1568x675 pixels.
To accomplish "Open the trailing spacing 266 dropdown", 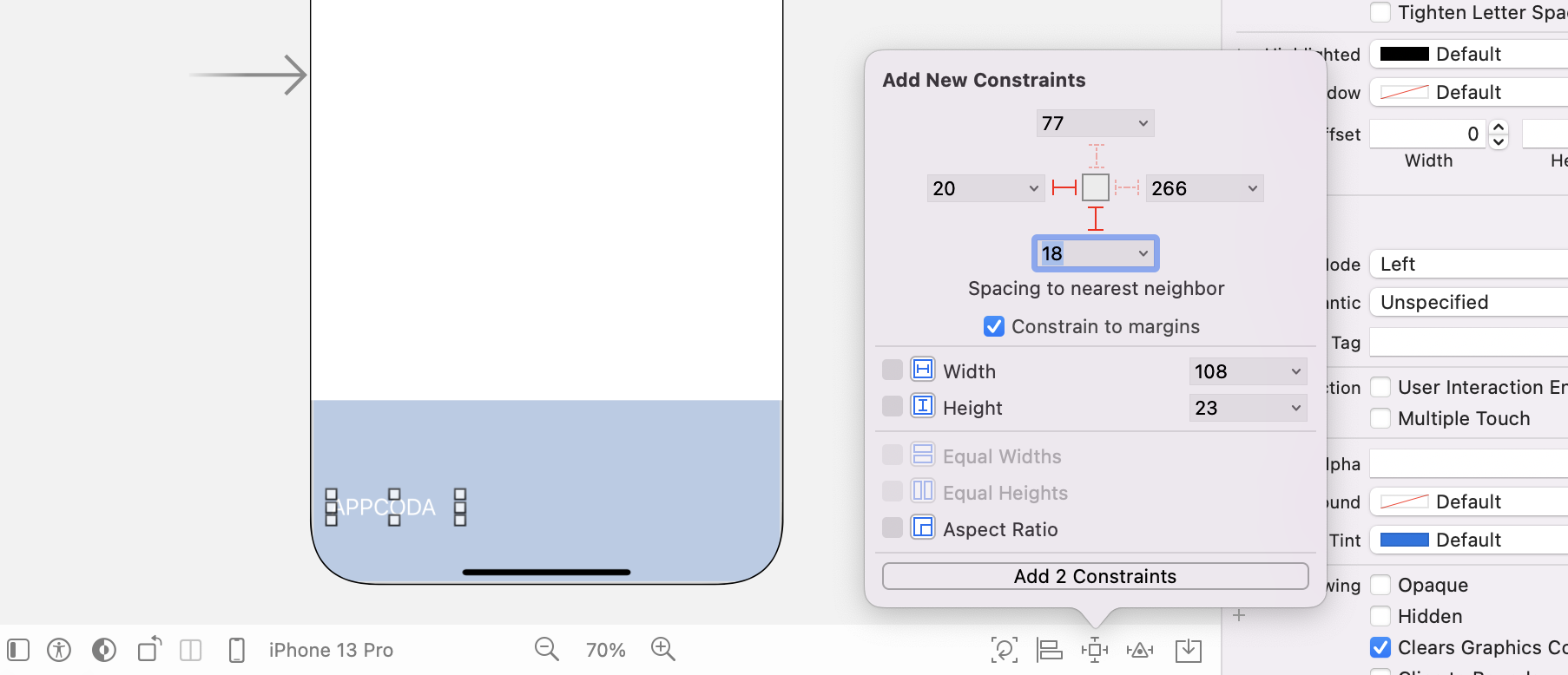I will click(1252, 188).
